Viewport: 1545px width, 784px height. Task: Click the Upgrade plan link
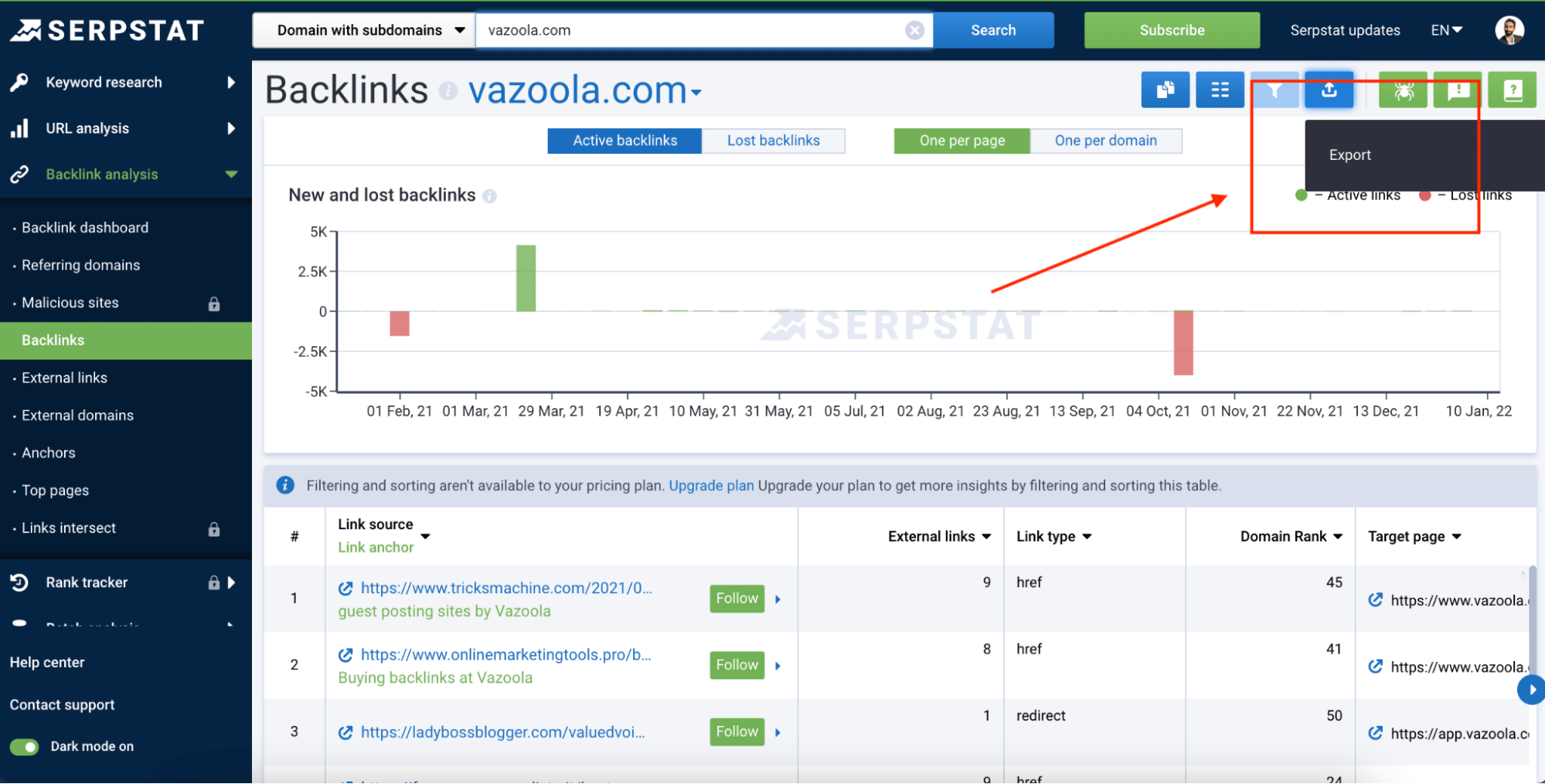pos(711,486)
